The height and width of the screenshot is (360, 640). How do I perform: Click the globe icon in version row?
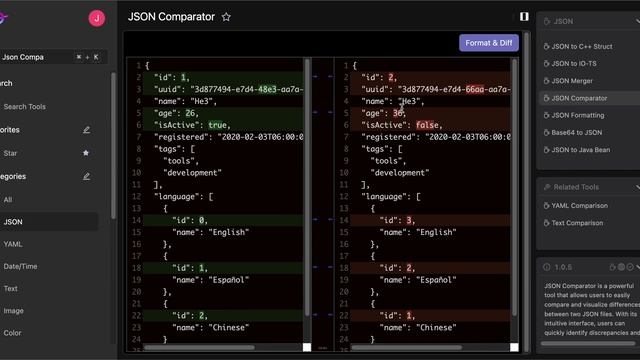[621, 267]
